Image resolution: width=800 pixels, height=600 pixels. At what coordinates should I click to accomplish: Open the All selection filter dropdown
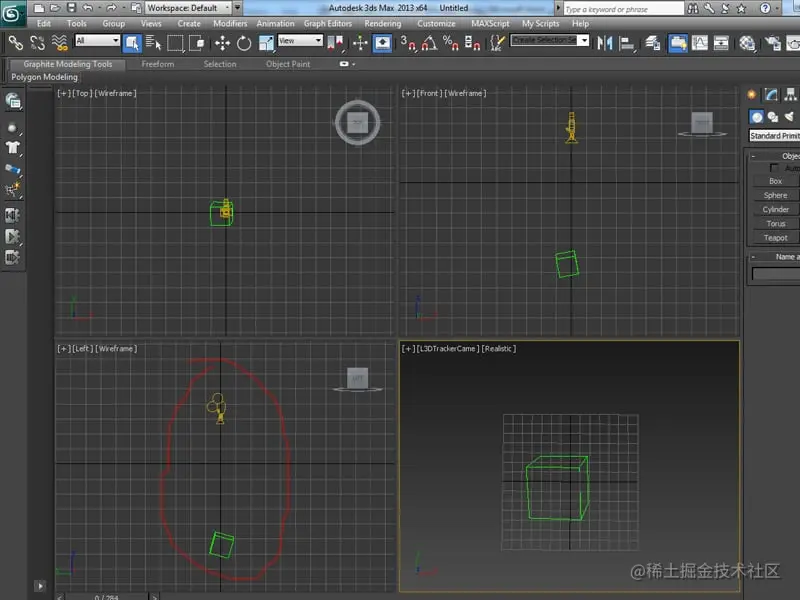97,41
